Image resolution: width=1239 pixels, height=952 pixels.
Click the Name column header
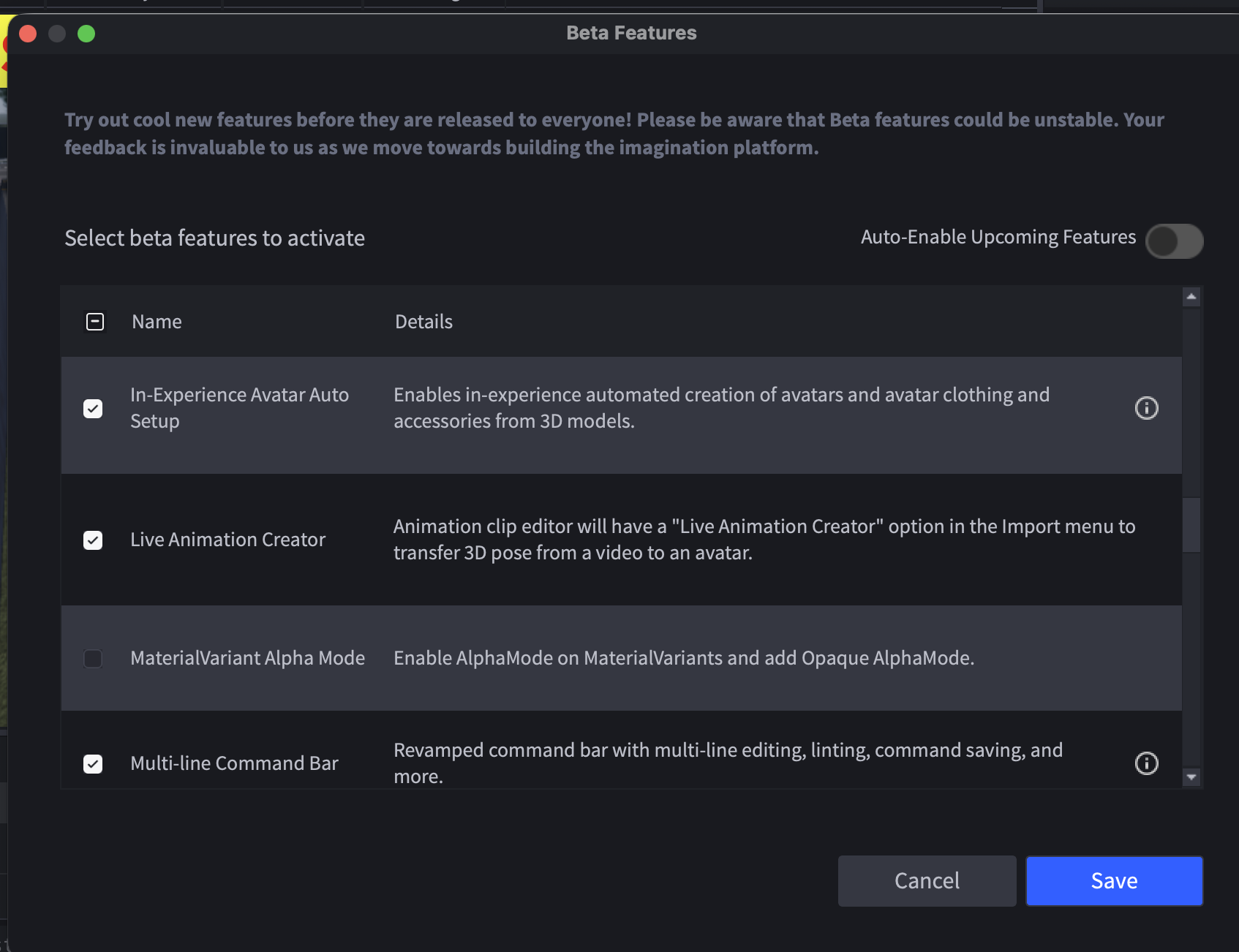click(x=157, y=322)
